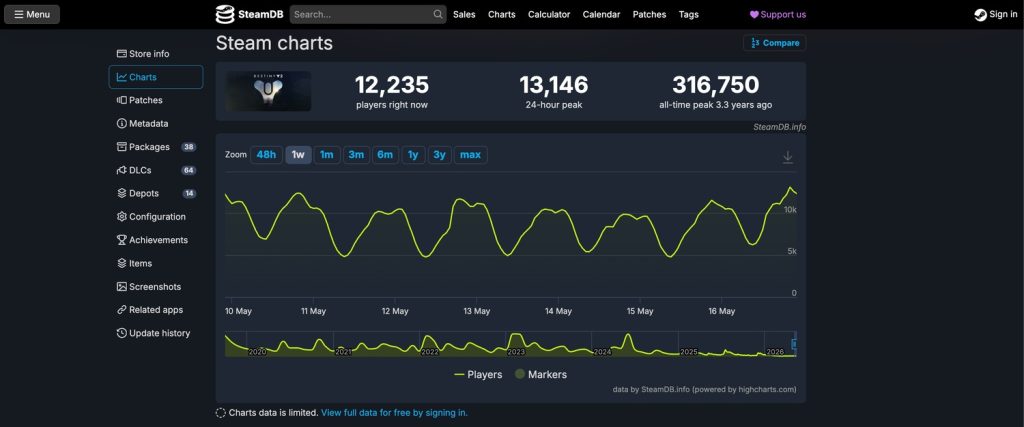Click the 12,235 players right now value
This screenshot has width=1024, height=427.
click(392, 85)
